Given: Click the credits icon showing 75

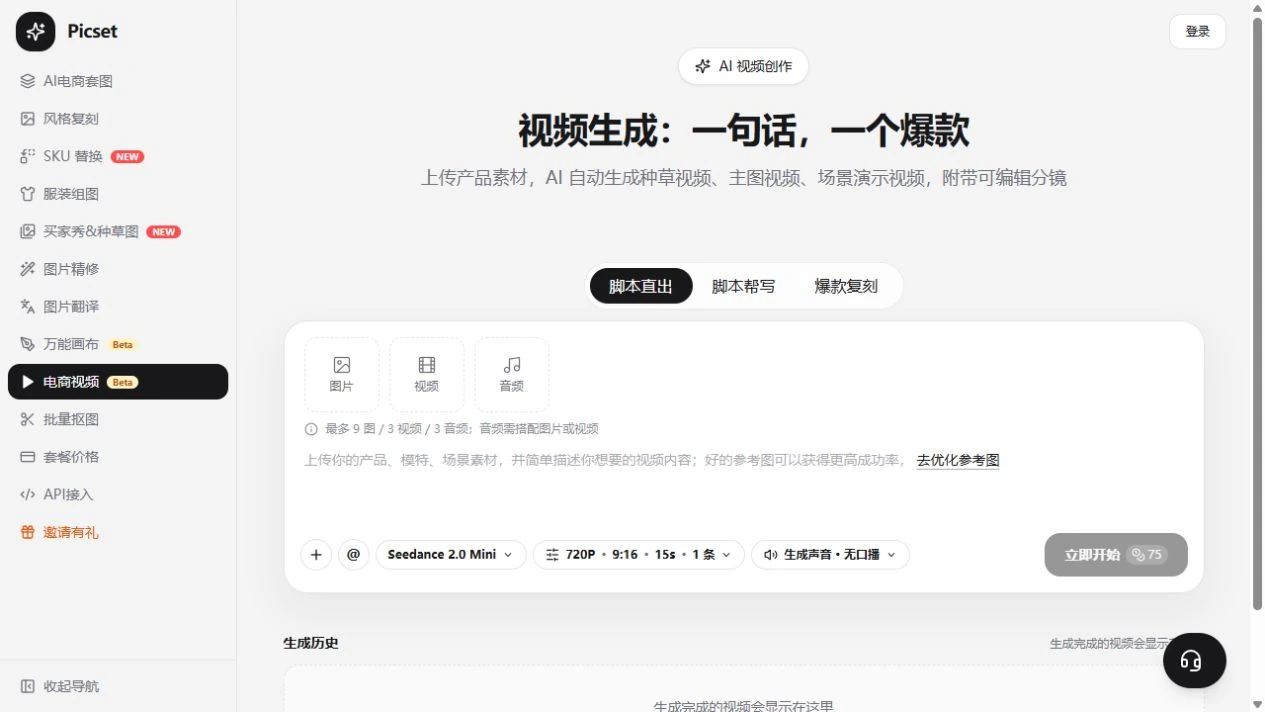Looking at the screenshot, I should (1138, 555).
